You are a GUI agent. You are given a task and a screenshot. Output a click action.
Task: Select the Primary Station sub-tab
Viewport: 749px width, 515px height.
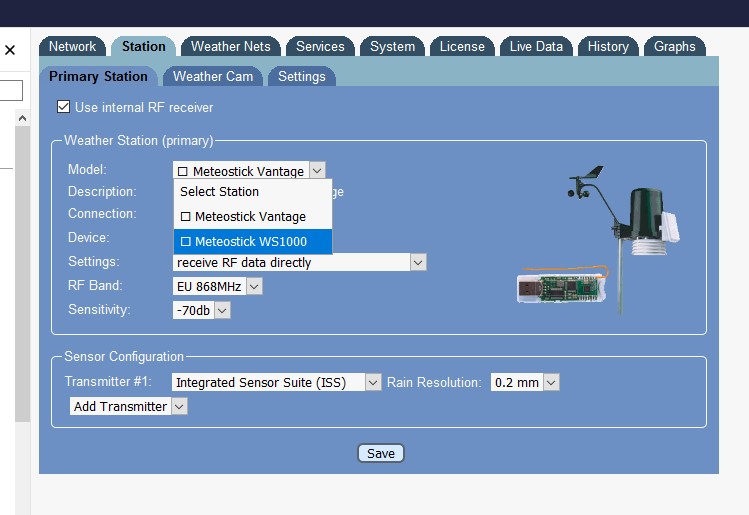98,76
